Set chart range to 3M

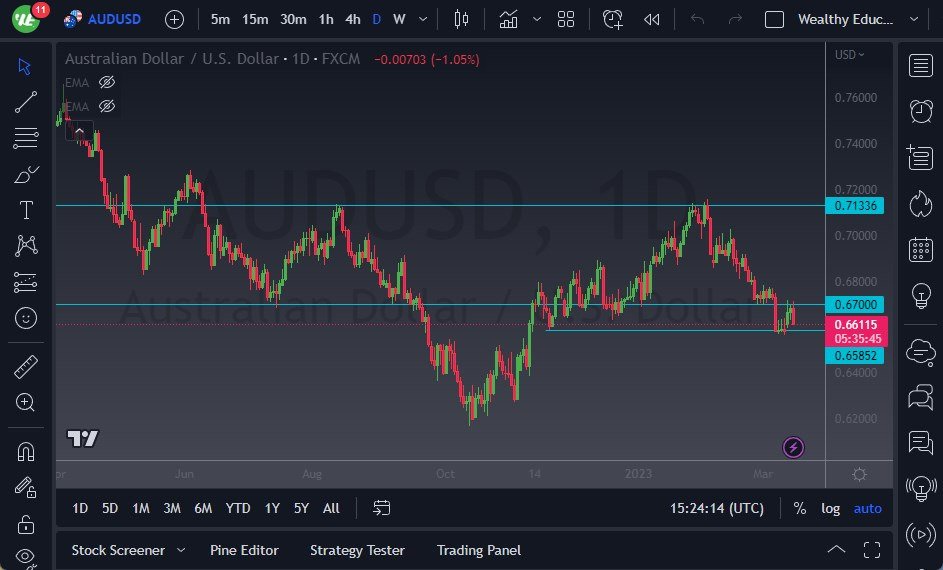tap(172, 508)
